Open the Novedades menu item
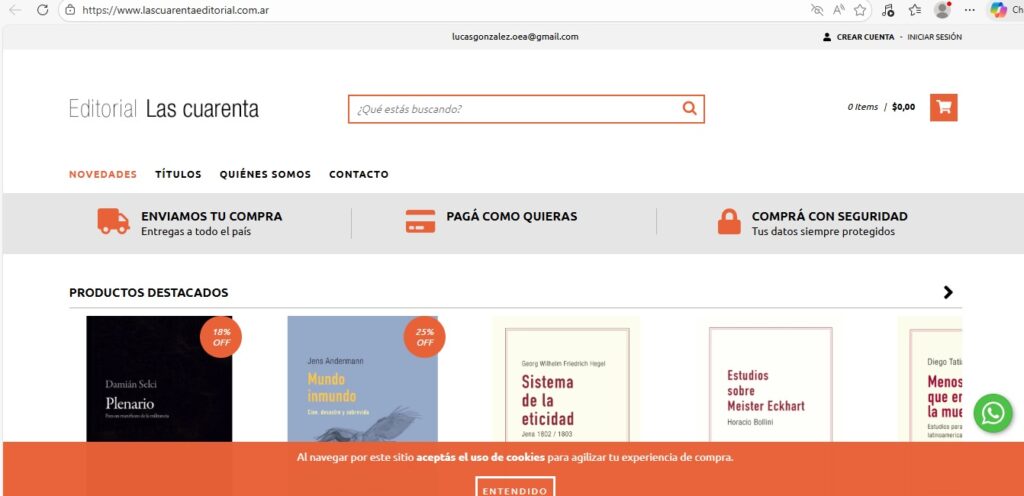 [x=103, y=174]
